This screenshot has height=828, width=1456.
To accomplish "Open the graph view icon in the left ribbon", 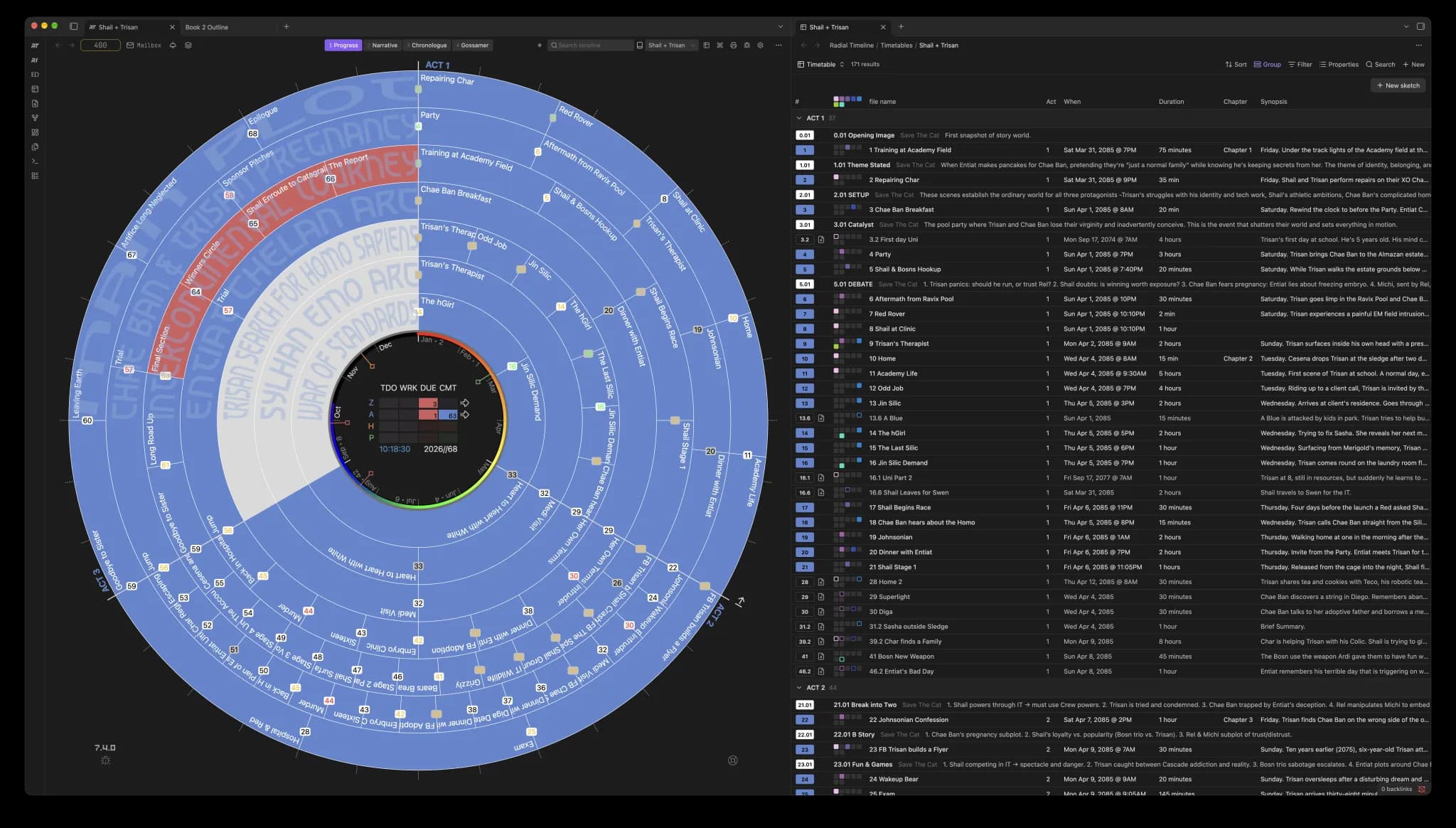I will click(x=35, y=118).
